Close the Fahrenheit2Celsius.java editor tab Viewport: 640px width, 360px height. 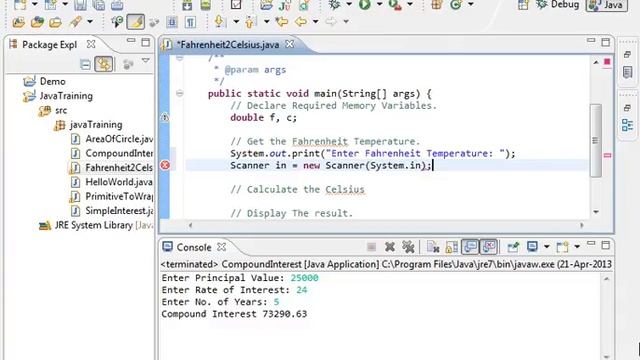click(289, 44)
